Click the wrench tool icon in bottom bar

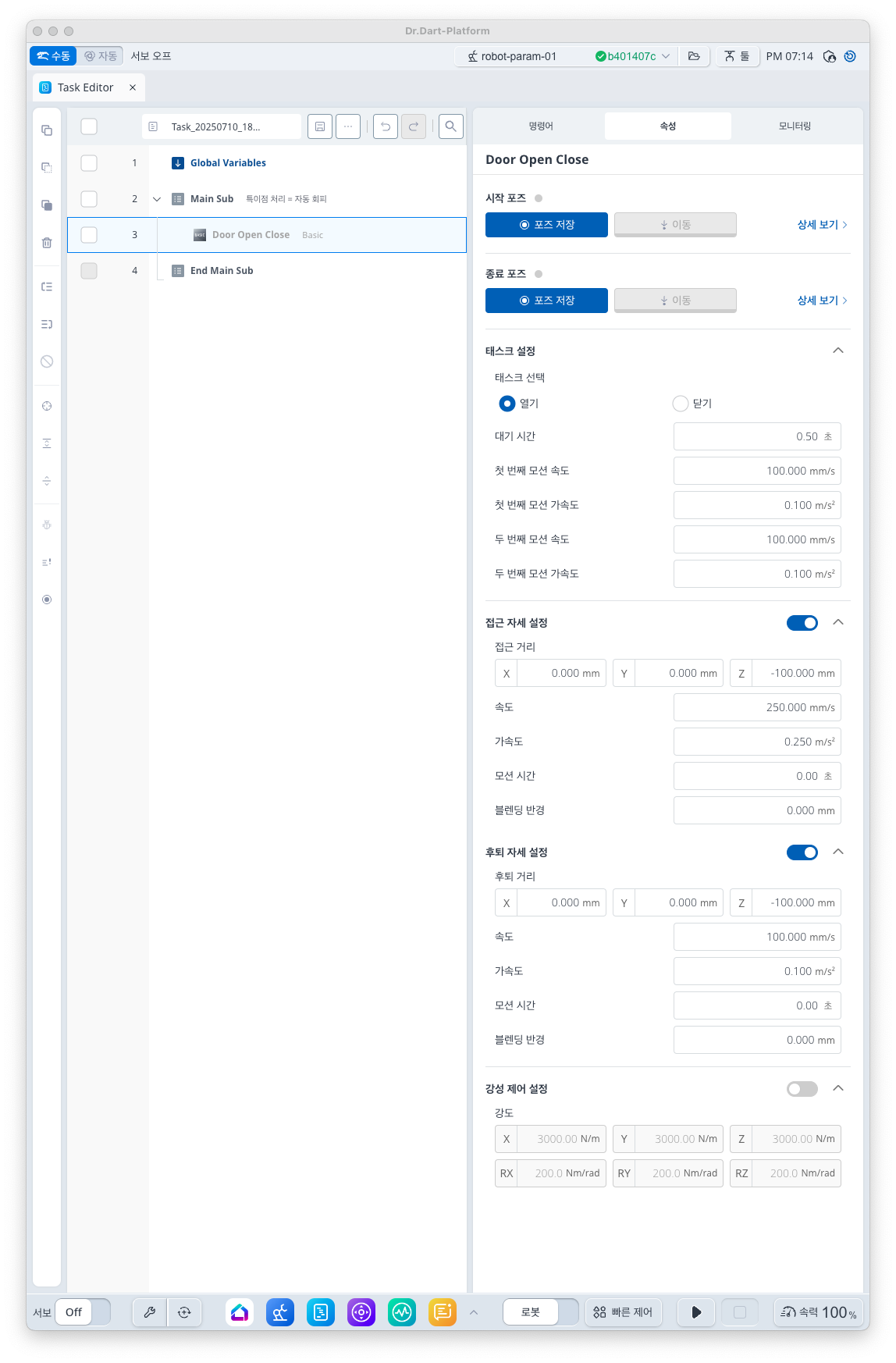tap(149, 1312)
